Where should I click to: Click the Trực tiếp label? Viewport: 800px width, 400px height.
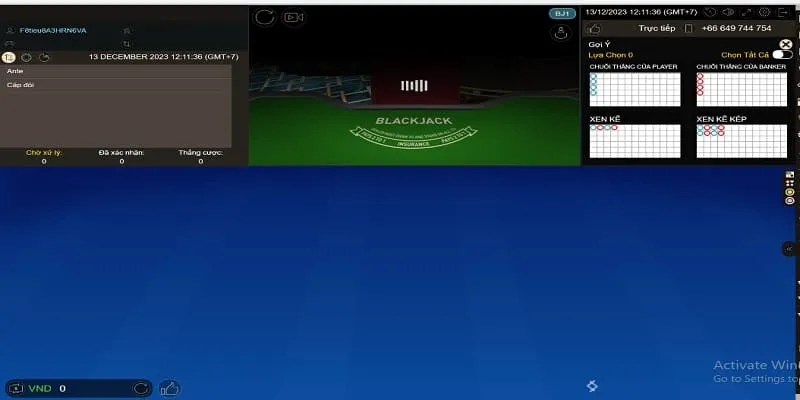click(x=657, y=28)
